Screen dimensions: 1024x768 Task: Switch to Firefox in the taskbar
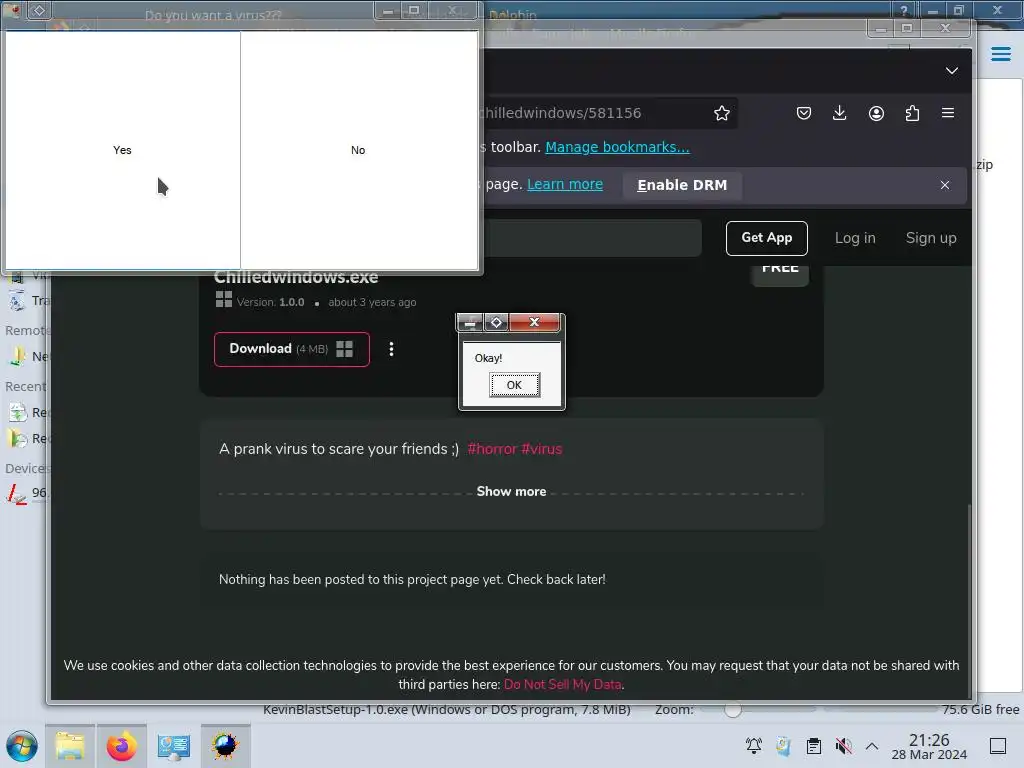tap(121, 746)
